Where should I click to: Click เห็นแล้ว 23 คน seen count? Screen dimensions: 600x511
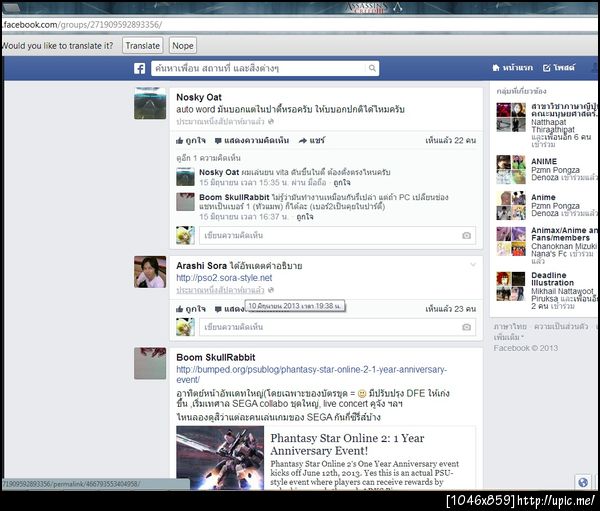click(451, 309)
